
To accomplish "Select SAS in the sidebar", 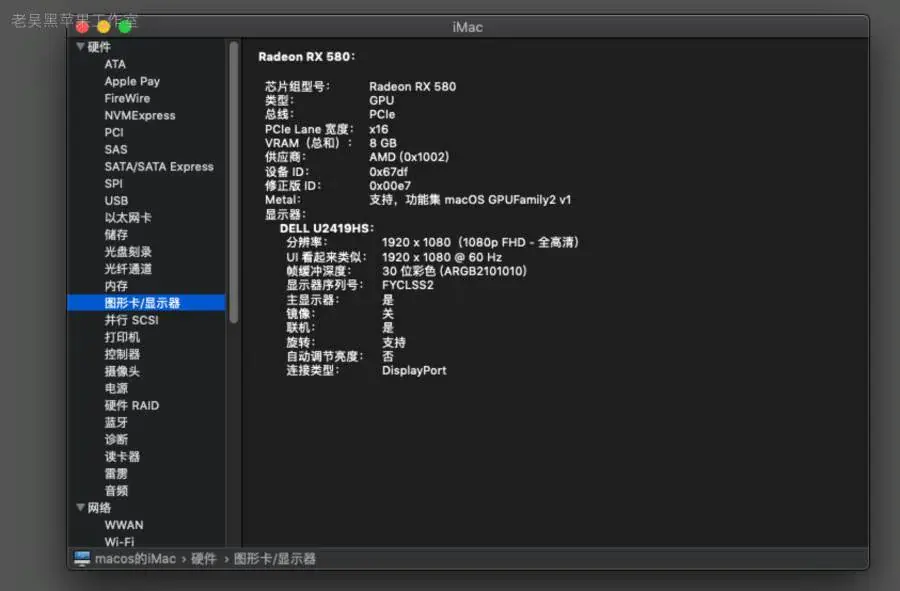I will 115,150.
